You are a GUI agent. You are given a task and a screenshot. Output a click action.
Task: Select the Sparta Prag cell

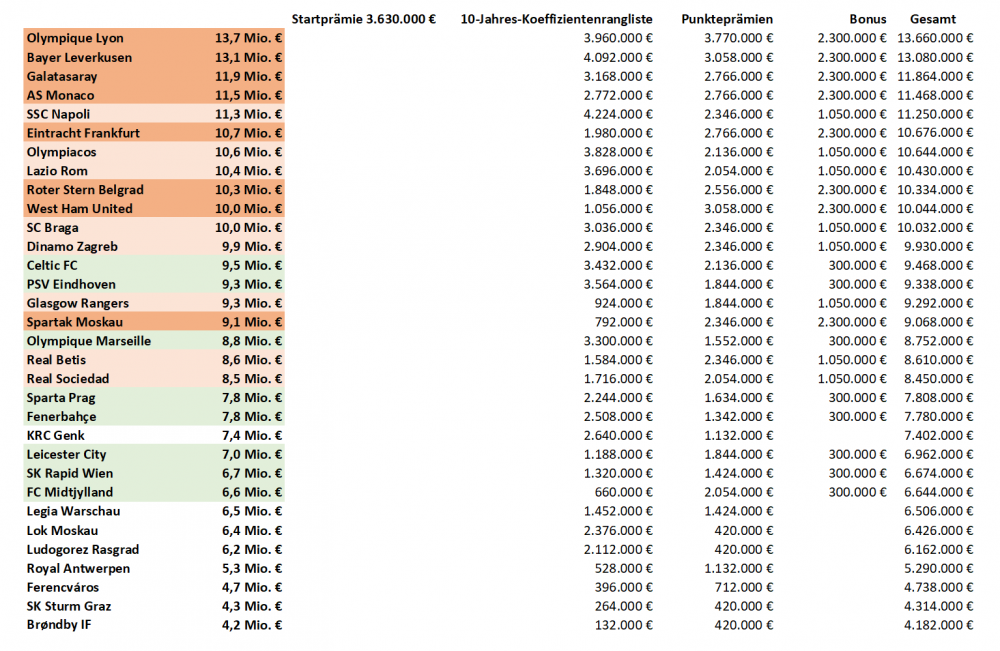pyautogui.click(x=61, y=398)
